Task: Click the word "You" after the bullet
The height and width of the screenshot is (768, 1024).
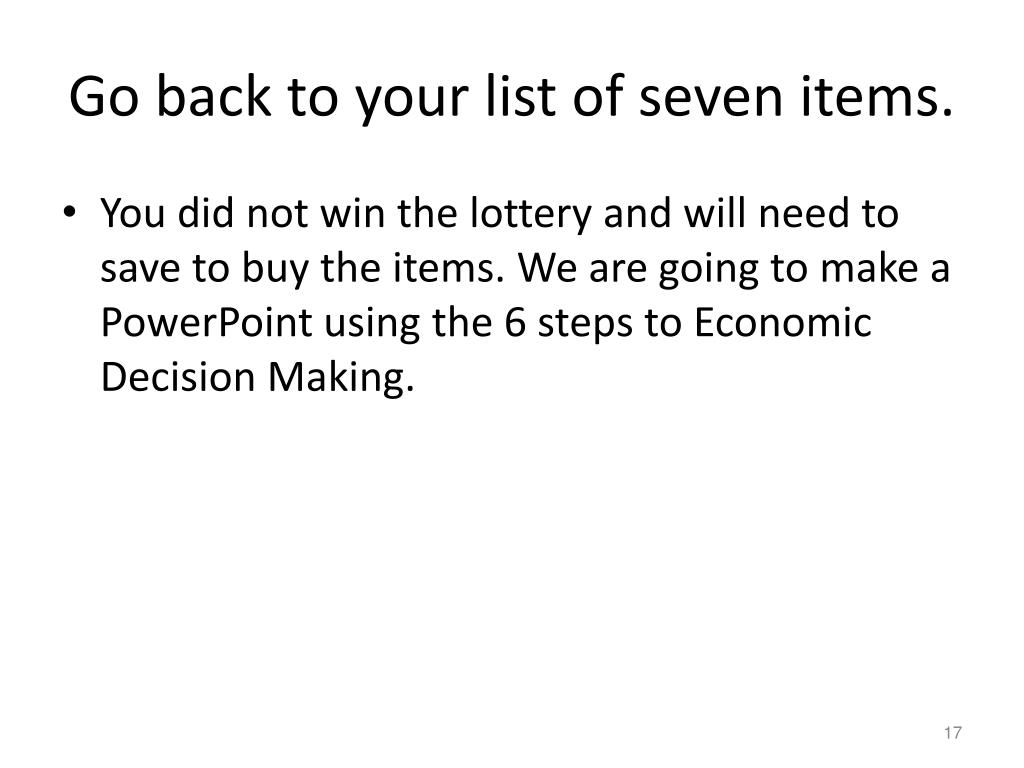Action: point(133,213)
